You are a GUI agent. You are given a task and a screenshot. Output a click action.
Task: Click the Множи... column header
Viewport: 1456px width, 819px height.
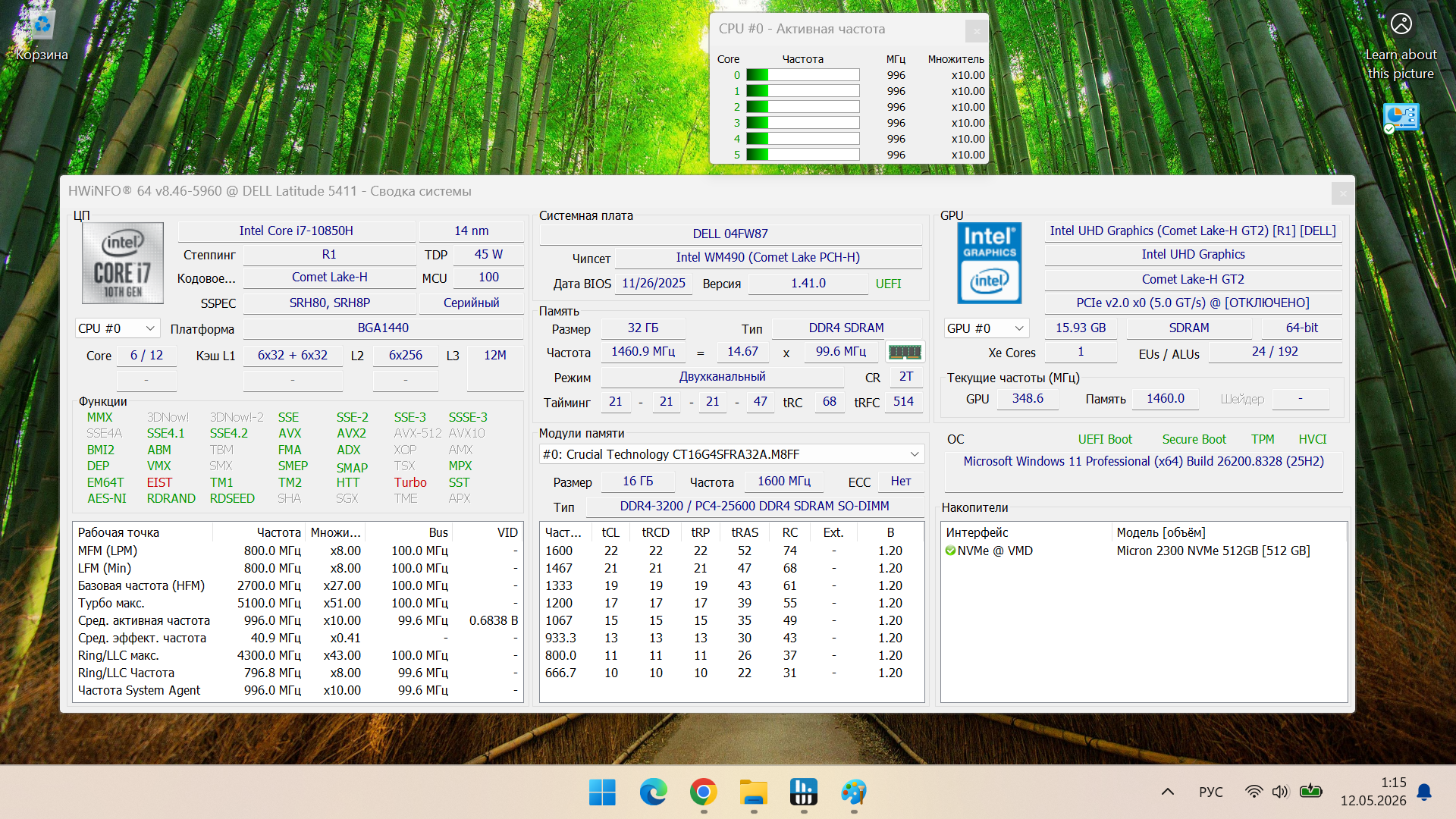point(335,532)
